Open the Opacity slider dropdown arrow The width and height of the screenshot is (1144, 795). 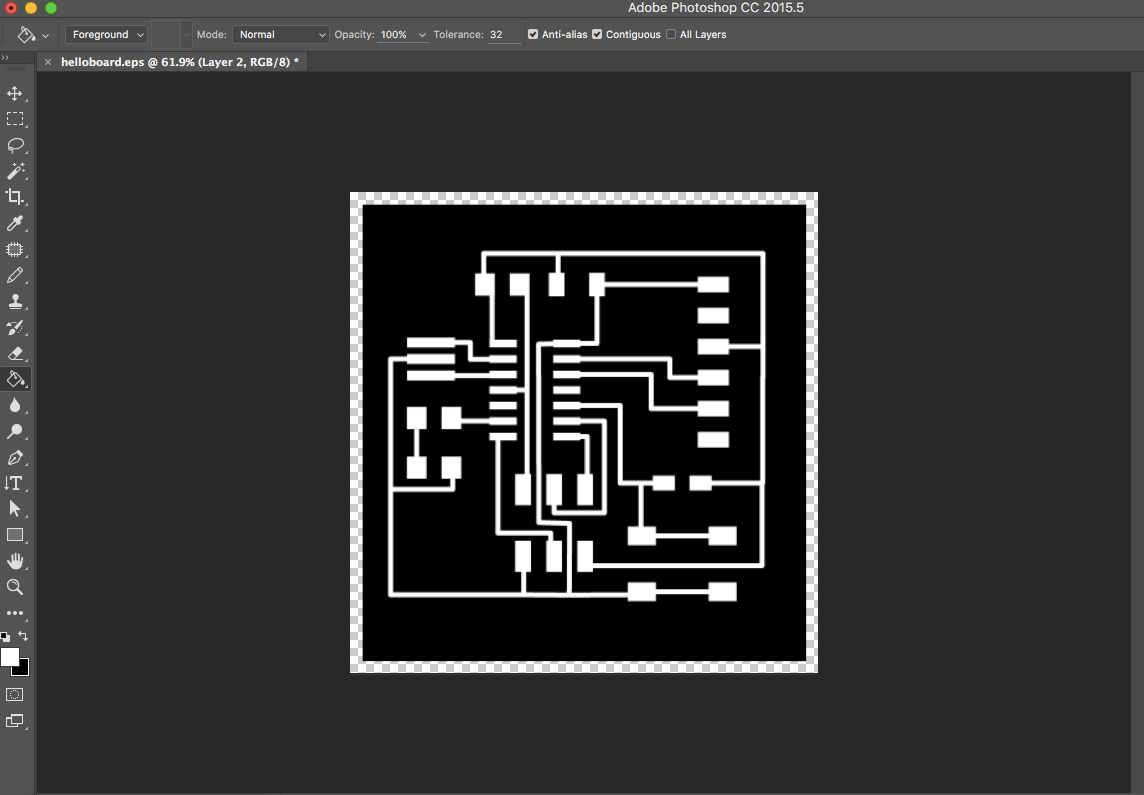pyautogui.click(x=422, y=35)
